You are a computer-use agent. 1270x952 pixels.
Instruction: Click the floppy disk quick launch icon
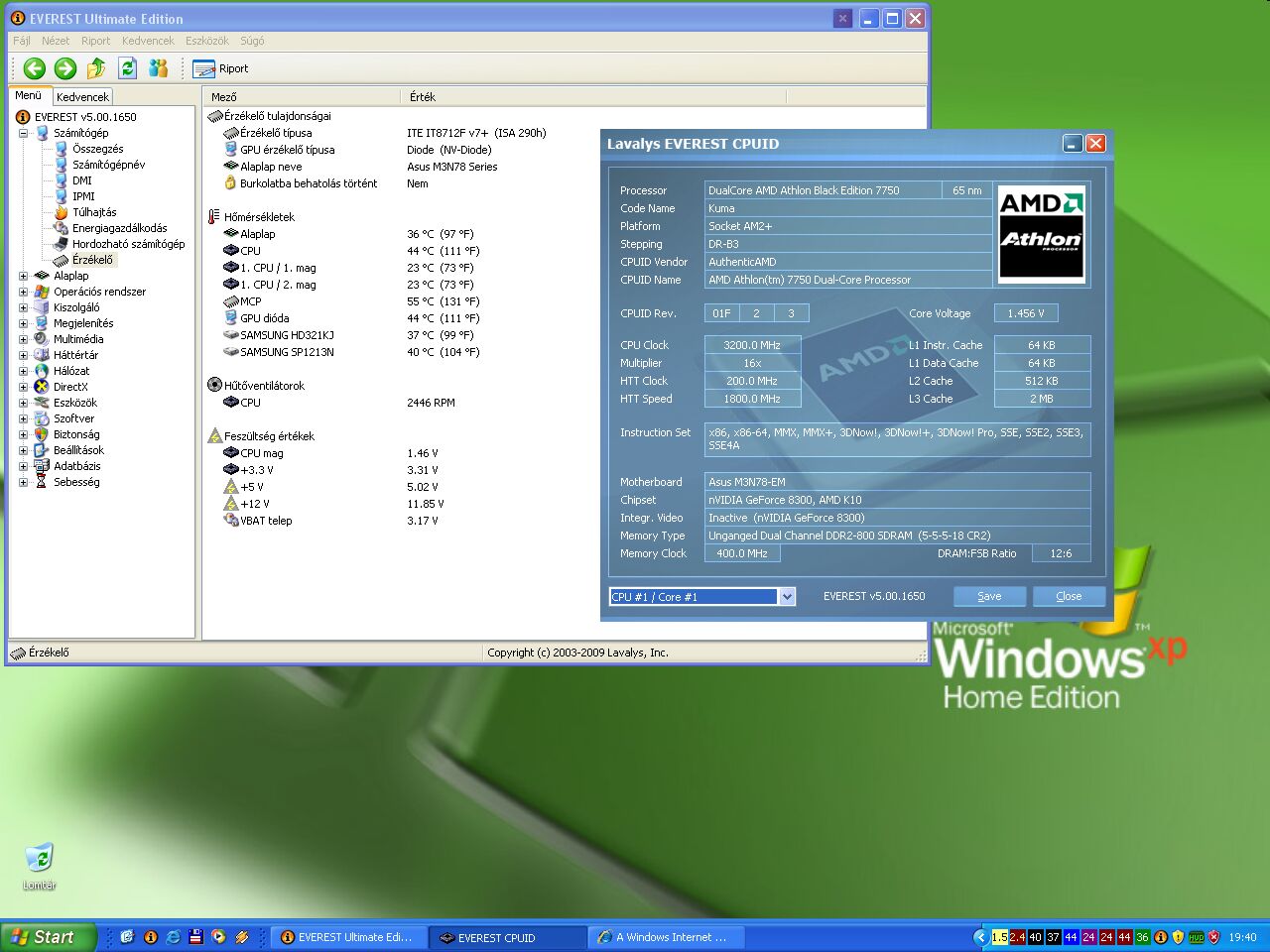(195, 936)
